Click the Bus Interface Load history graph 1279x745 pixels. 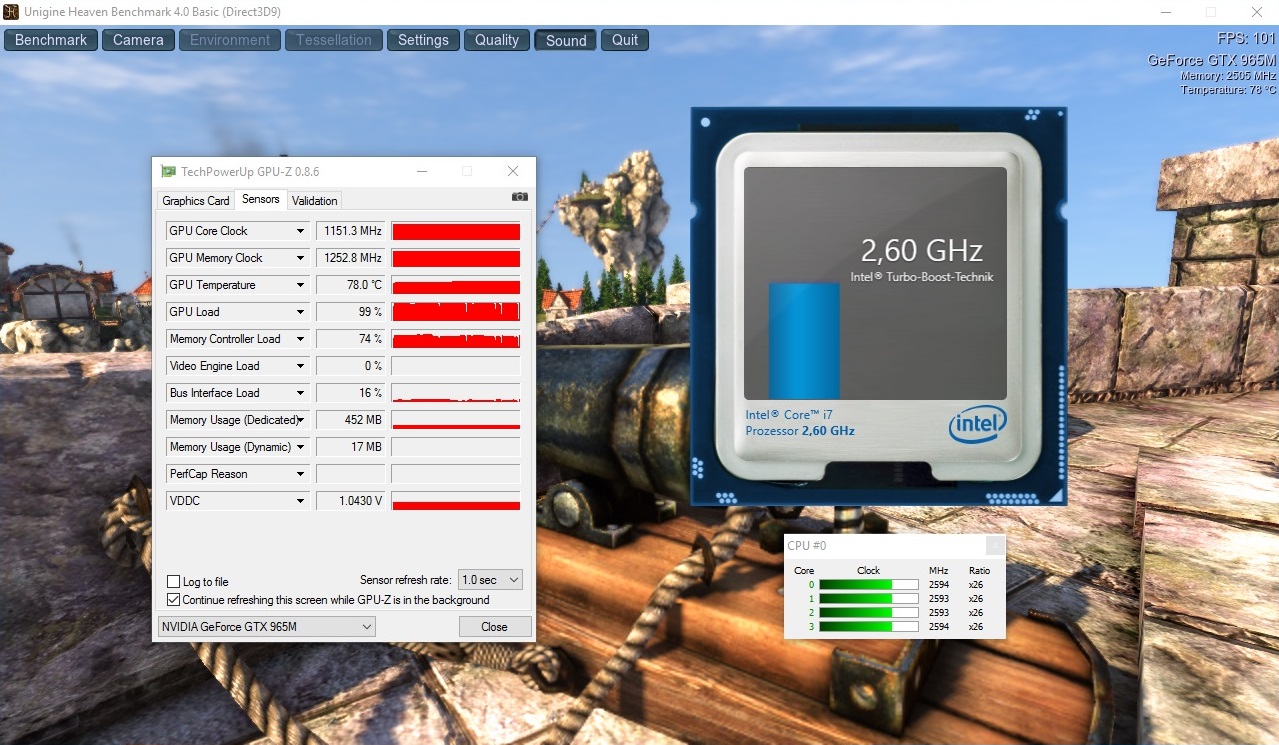tap(456, 393)
